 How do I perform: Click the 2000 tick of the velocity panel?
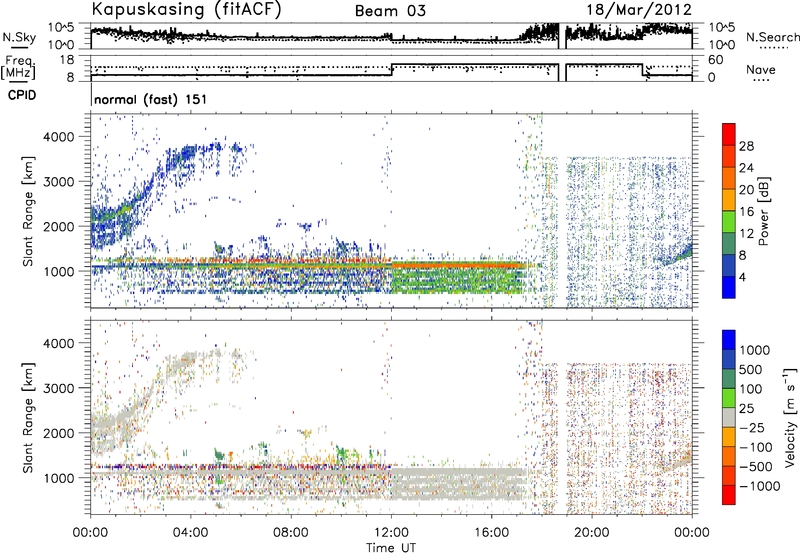pos(60,433)
